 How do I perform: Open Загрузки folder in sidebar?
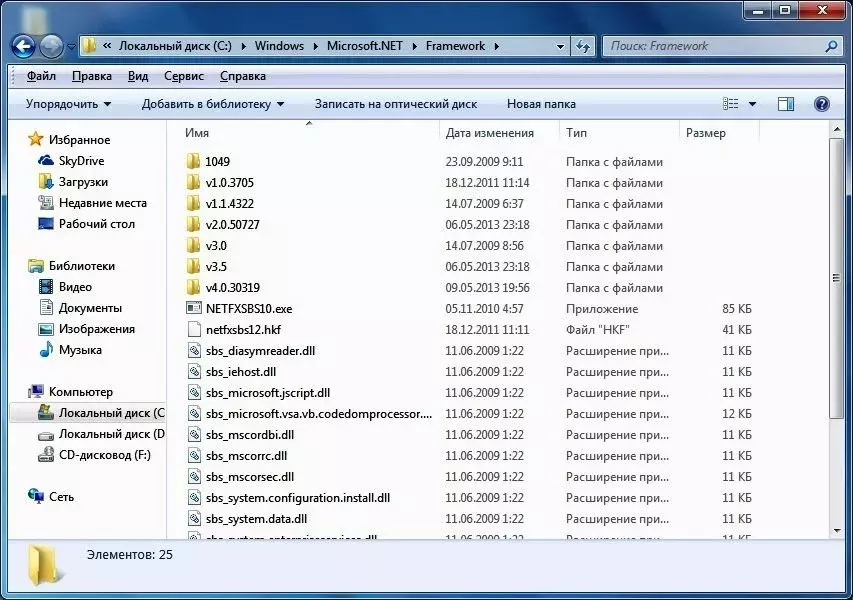73,182
